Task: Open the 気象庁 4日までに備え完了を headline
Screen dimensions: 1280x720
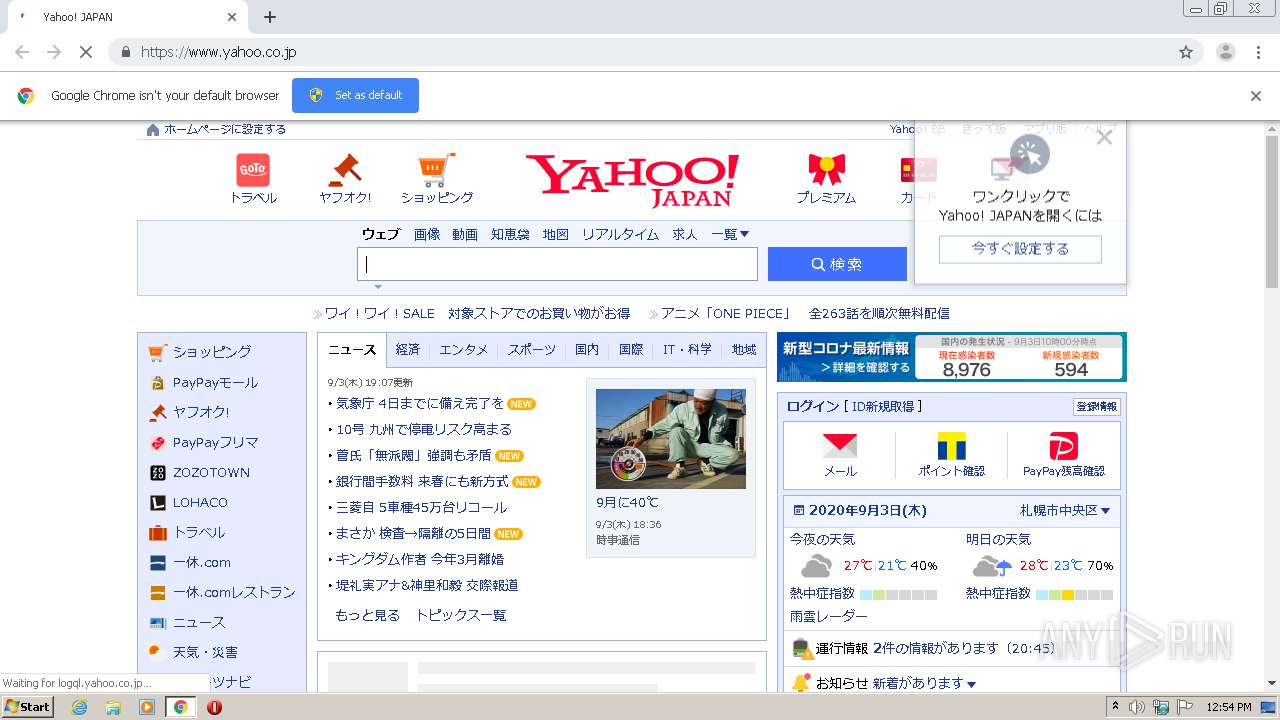Action: [x=420, y=403]
